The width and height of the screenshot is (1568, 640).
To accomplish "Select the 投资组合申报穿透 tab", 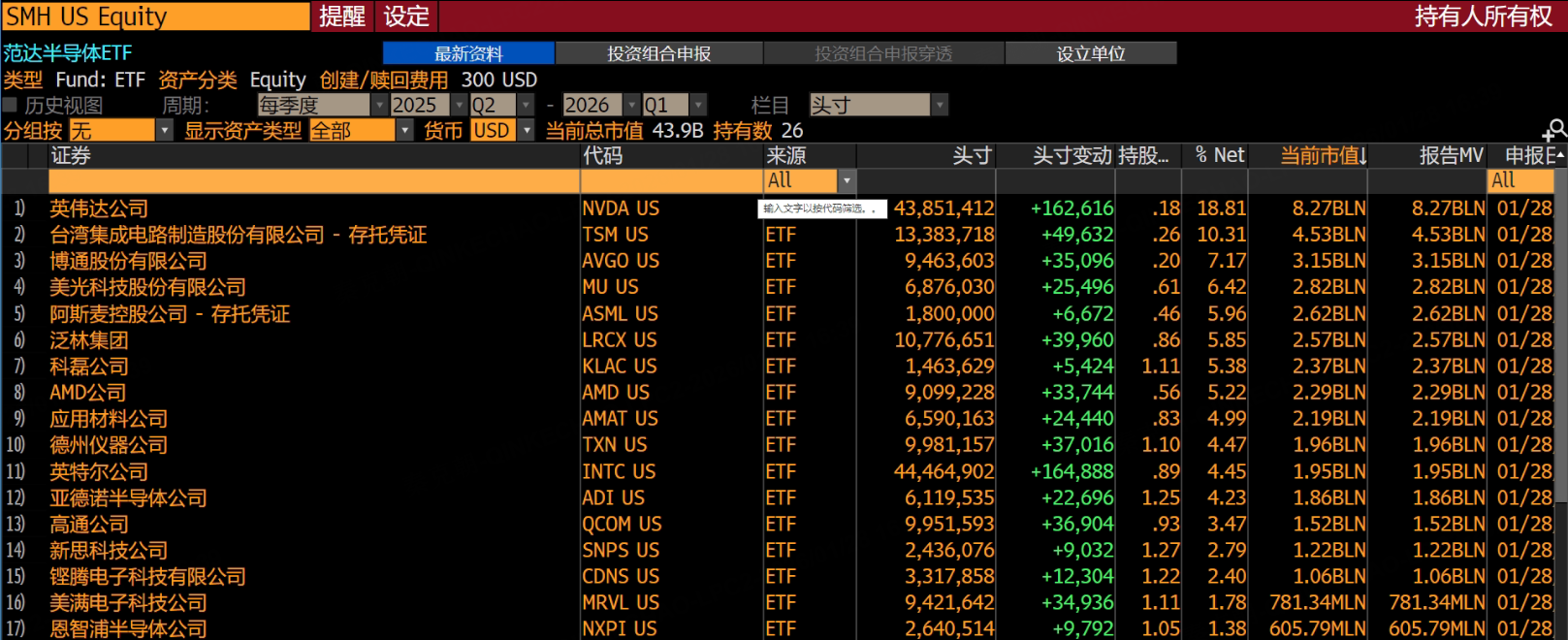I will (883, 53).
